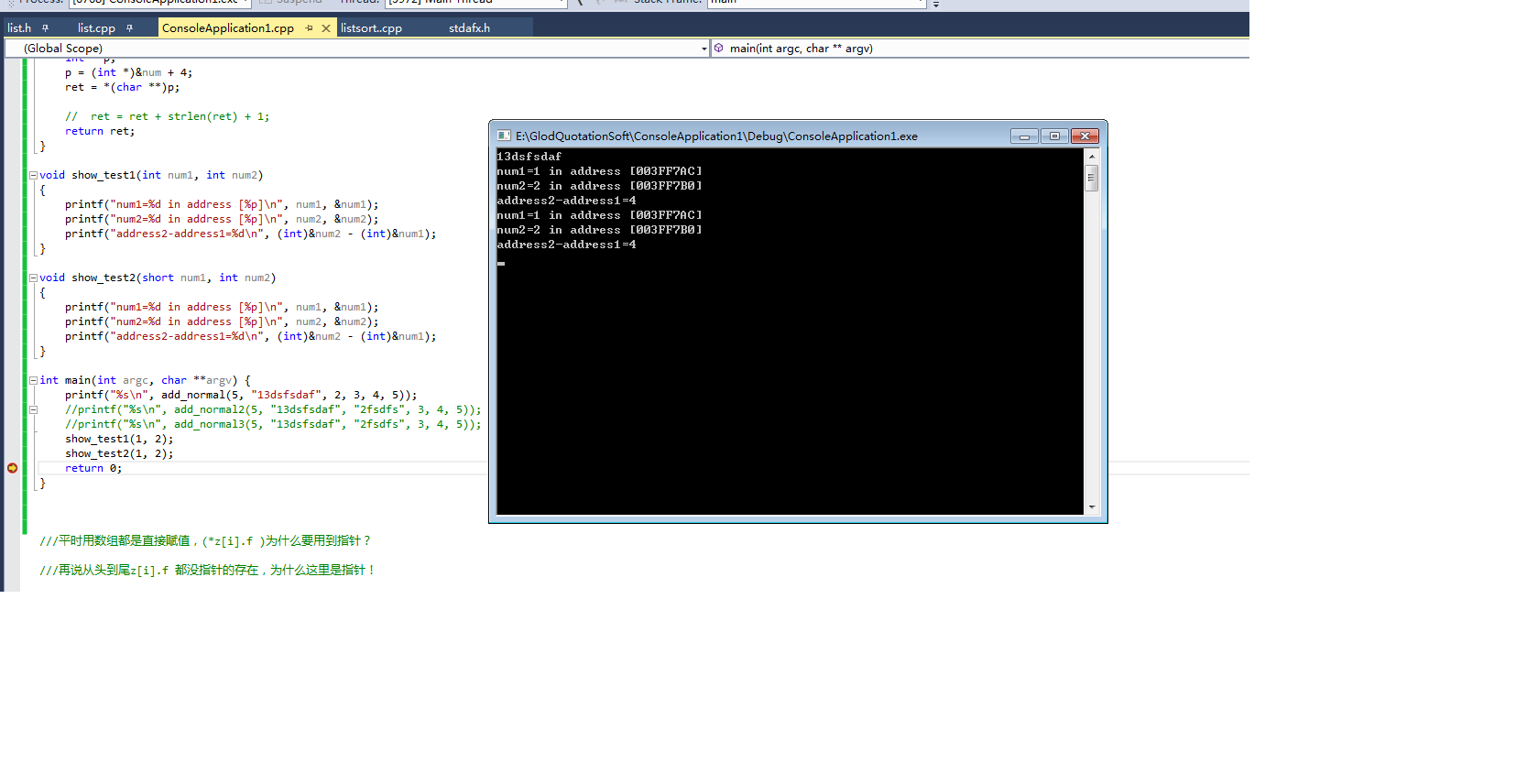Click first console 'address2-address1=4' line
The width and height of the screenshot is (1516, 784).
(566, 201)
